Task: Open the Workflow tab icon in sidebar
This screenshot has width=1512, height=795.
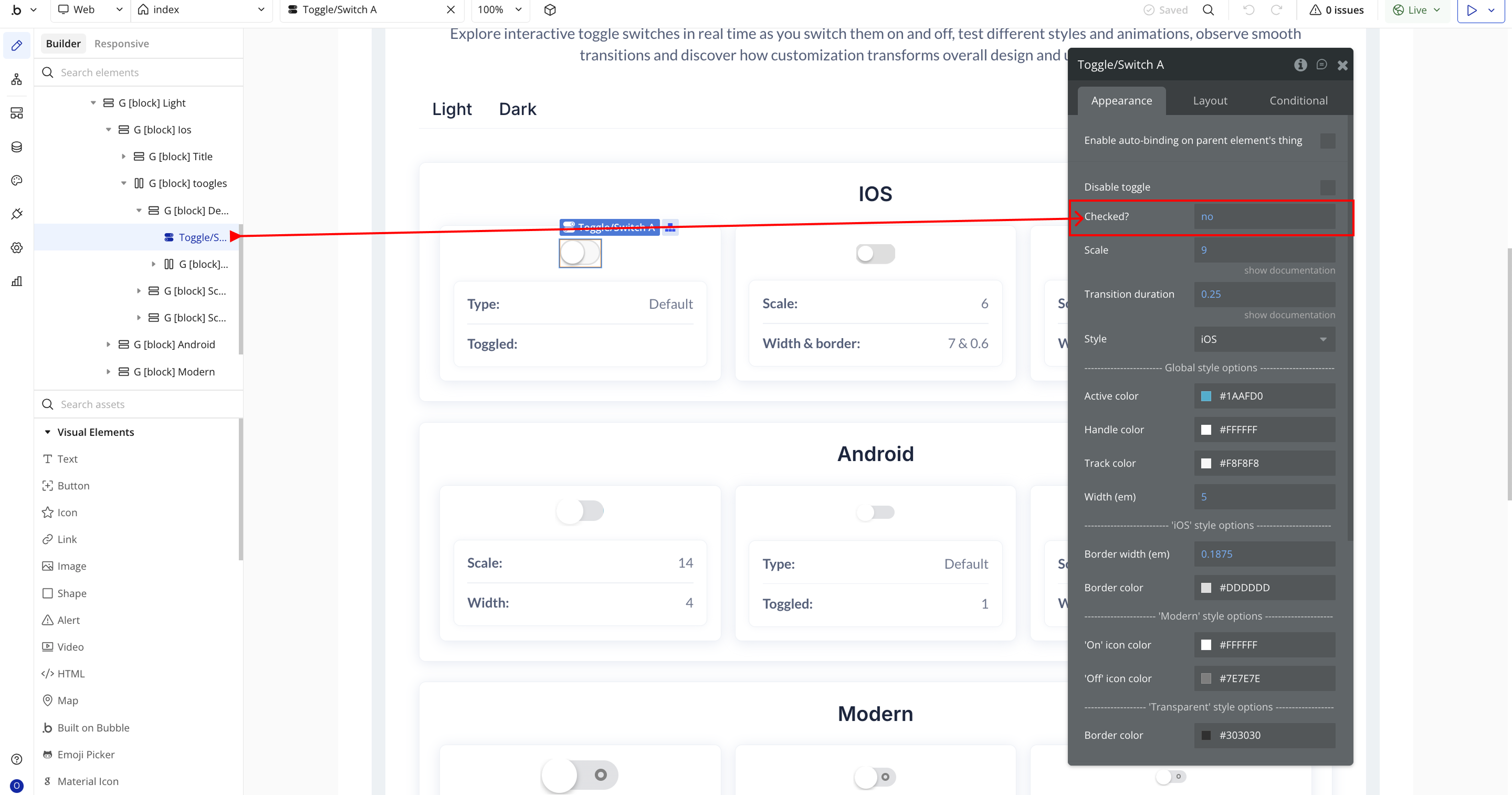Action: (x=16, y=79)
